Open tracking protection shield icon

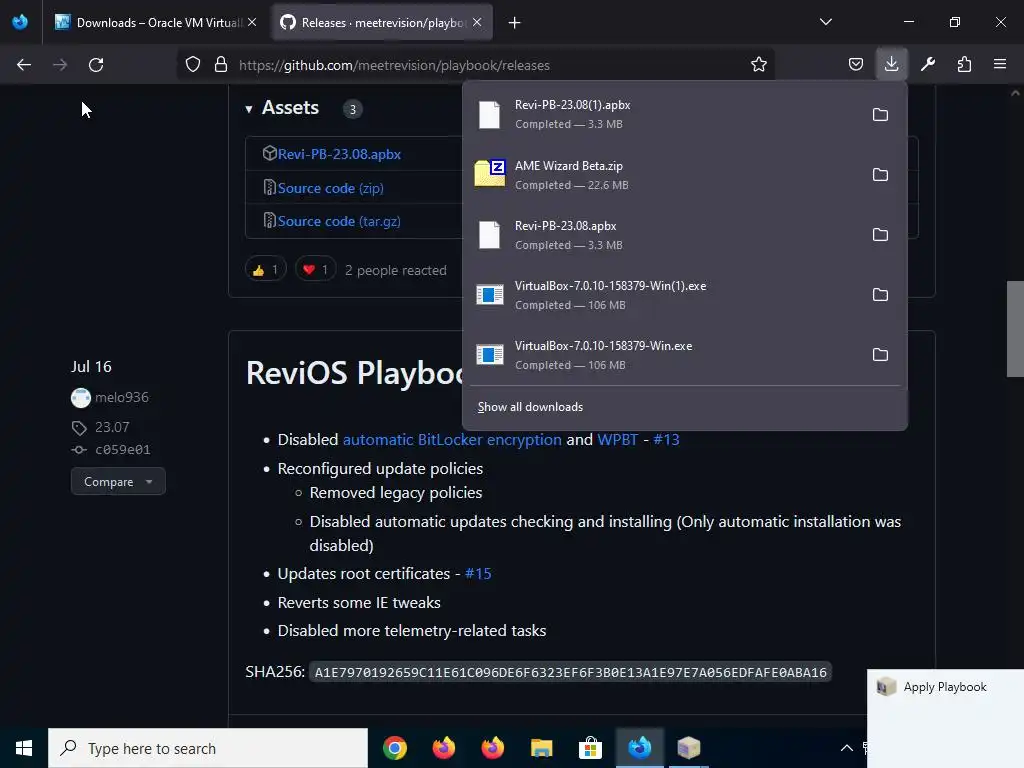tap(193, 65)
